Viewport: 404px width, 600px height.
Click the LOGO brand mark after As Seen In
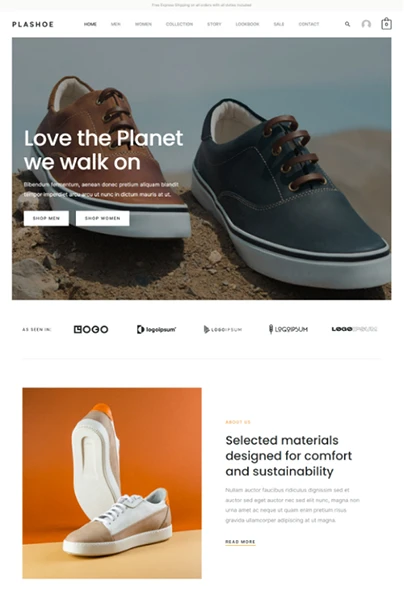click(x=91, y=329)
